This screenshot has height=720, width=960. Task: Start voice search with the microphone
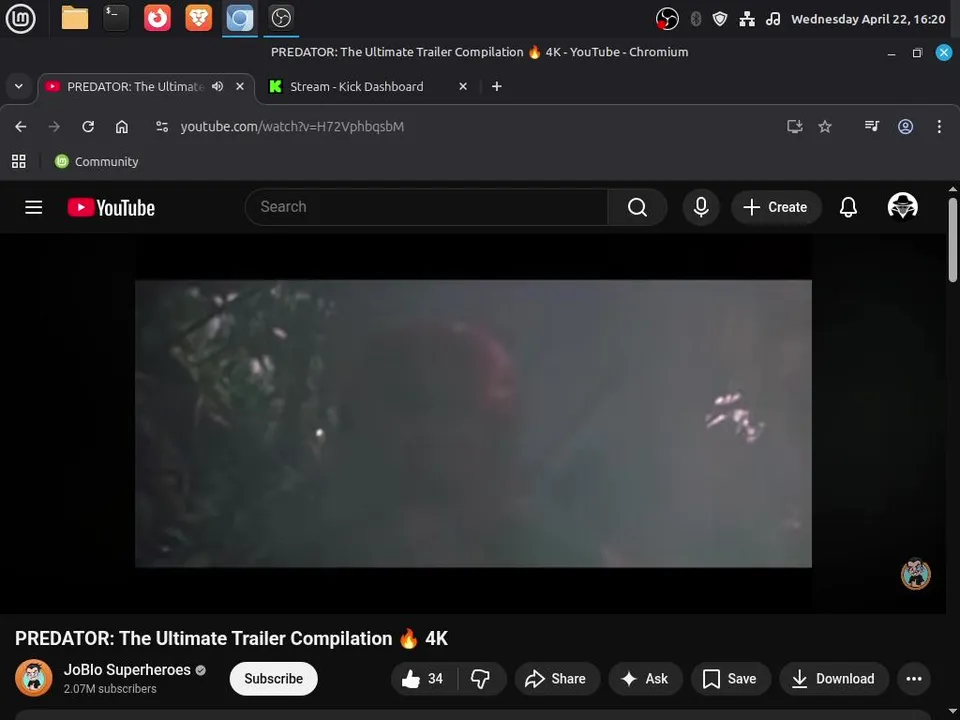click(x=701, y=207)
